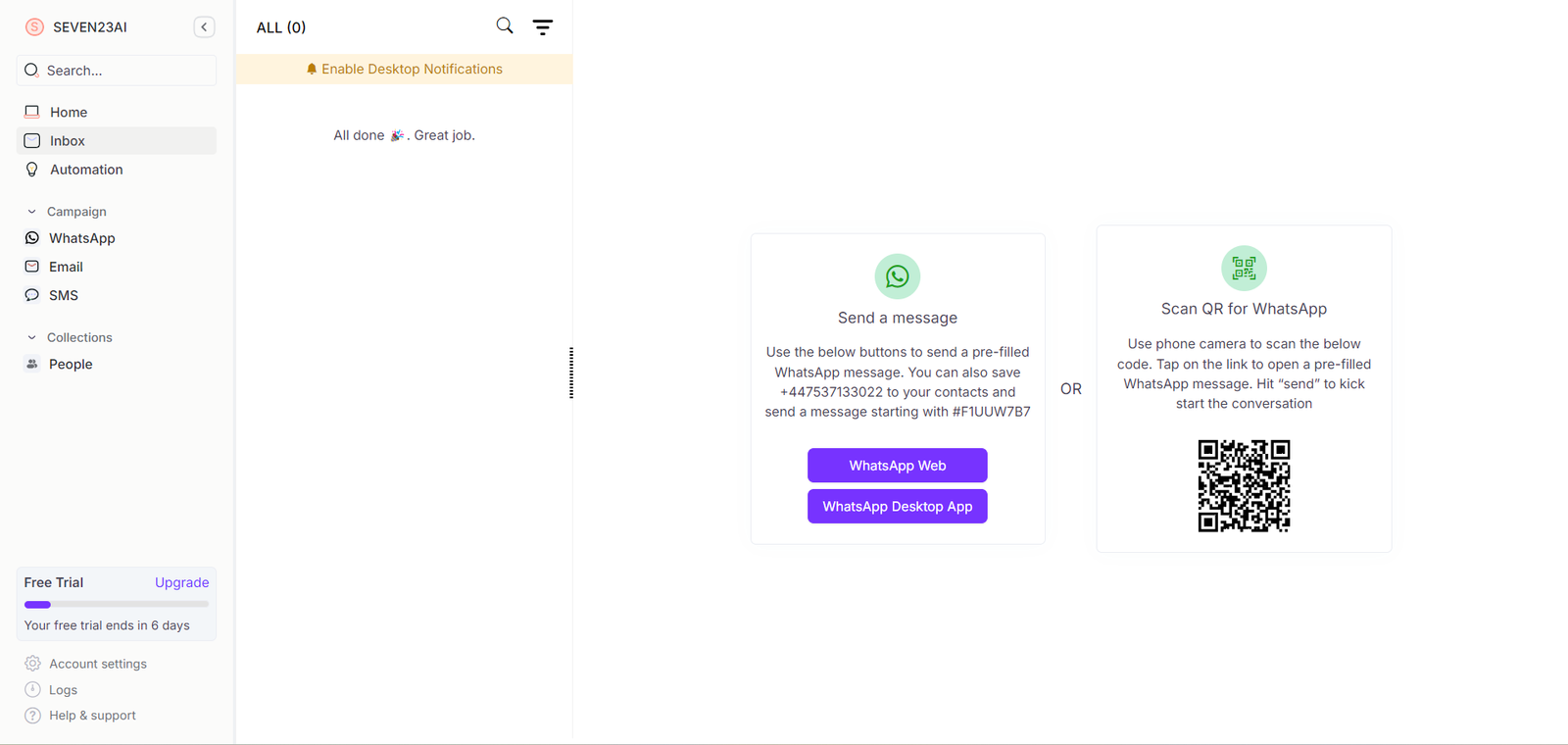Open WhatsApp campaign icon in sidebar
The height and width of the screenshot is (745, 1568).
tap(32, 238)
